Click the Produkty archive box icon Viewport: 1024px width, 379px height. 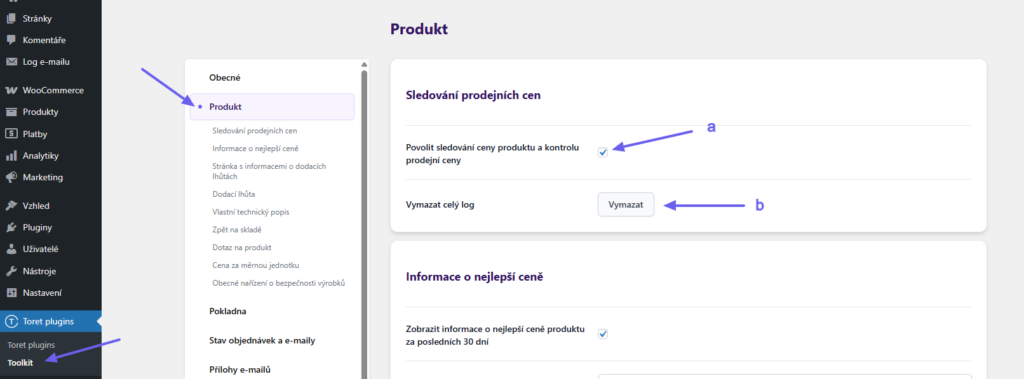[10, 112]
